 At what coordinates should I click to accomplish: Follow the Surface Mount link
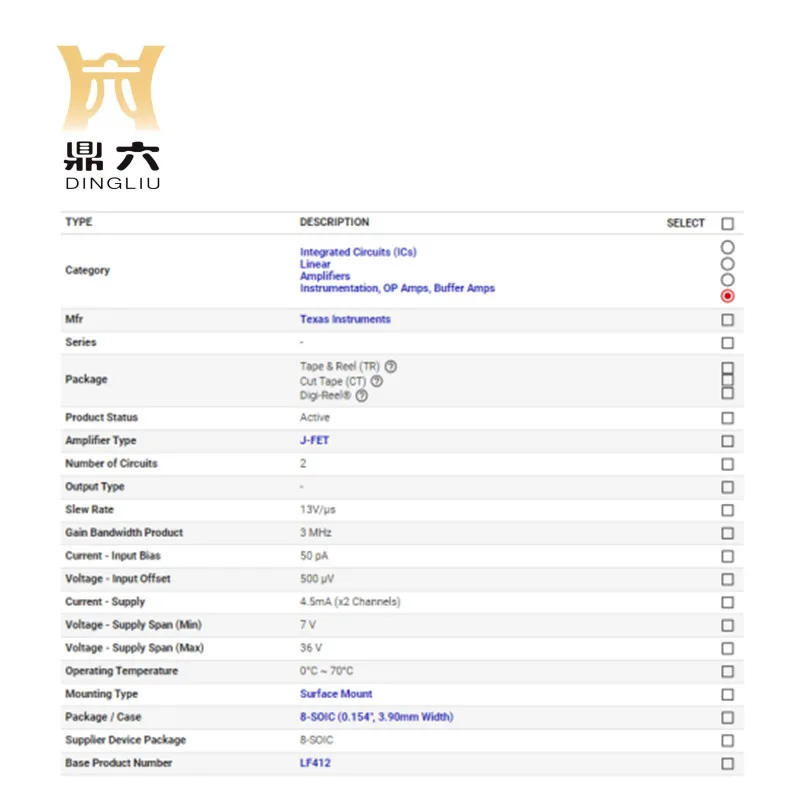click(336, 694)
